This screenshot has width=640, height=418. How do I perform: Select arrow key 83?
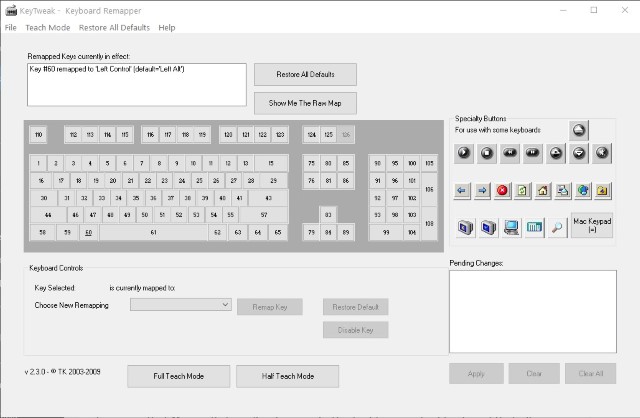click(328, 215)
